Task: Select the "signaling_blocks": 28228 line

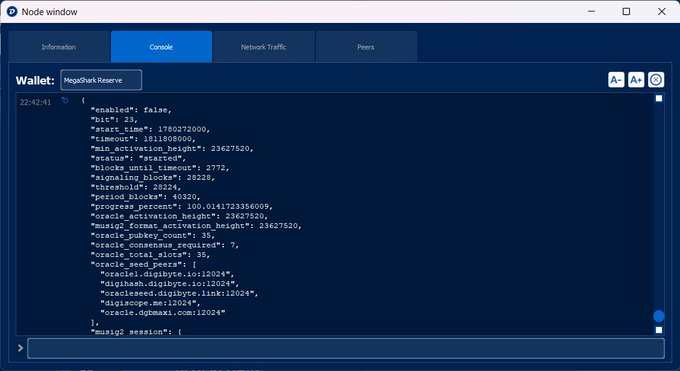Action: [153, 177]
